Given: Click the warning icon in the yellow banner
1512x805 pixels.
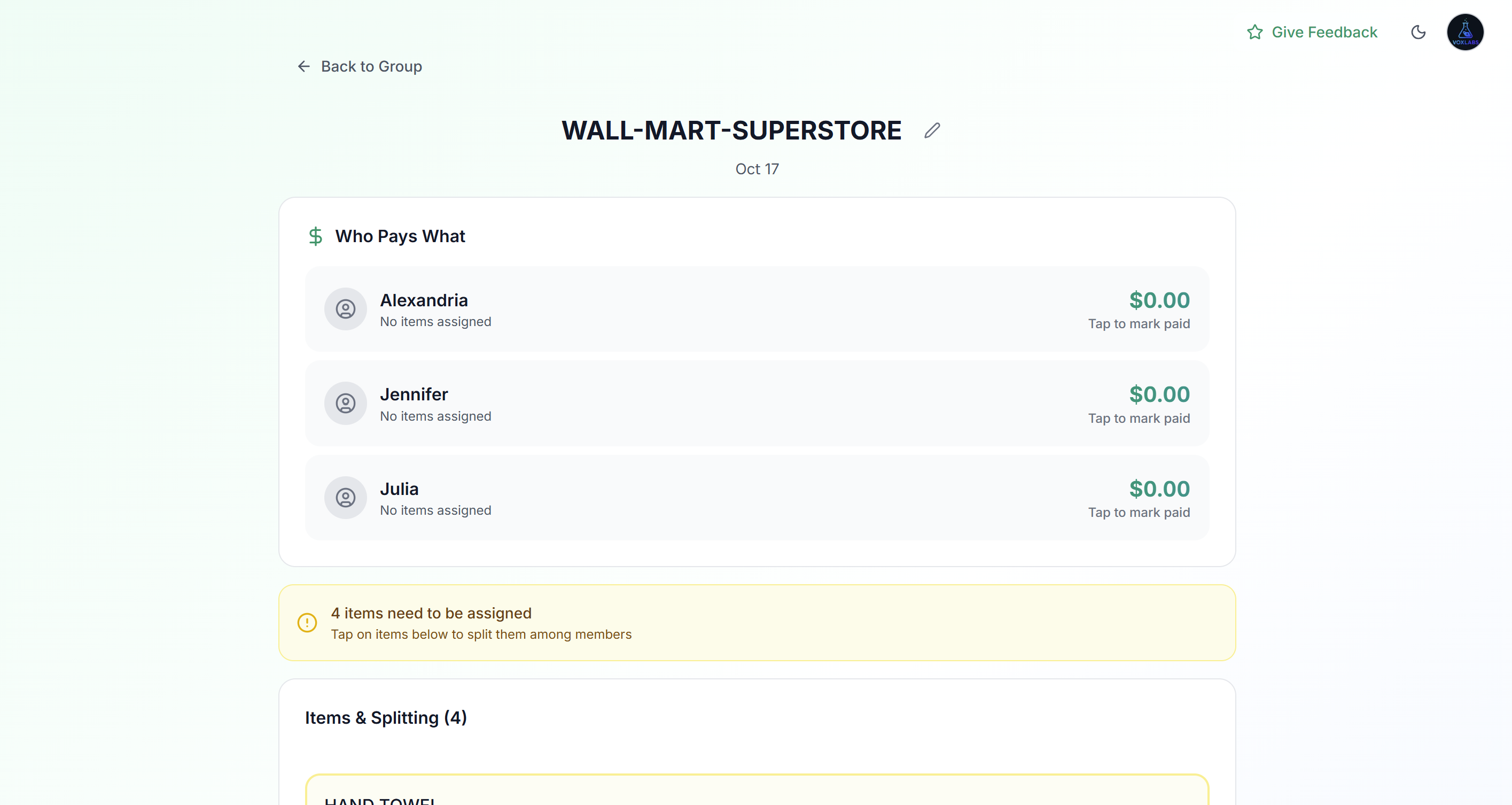Looking at the screenshot, I should click(x=307, y=622).
